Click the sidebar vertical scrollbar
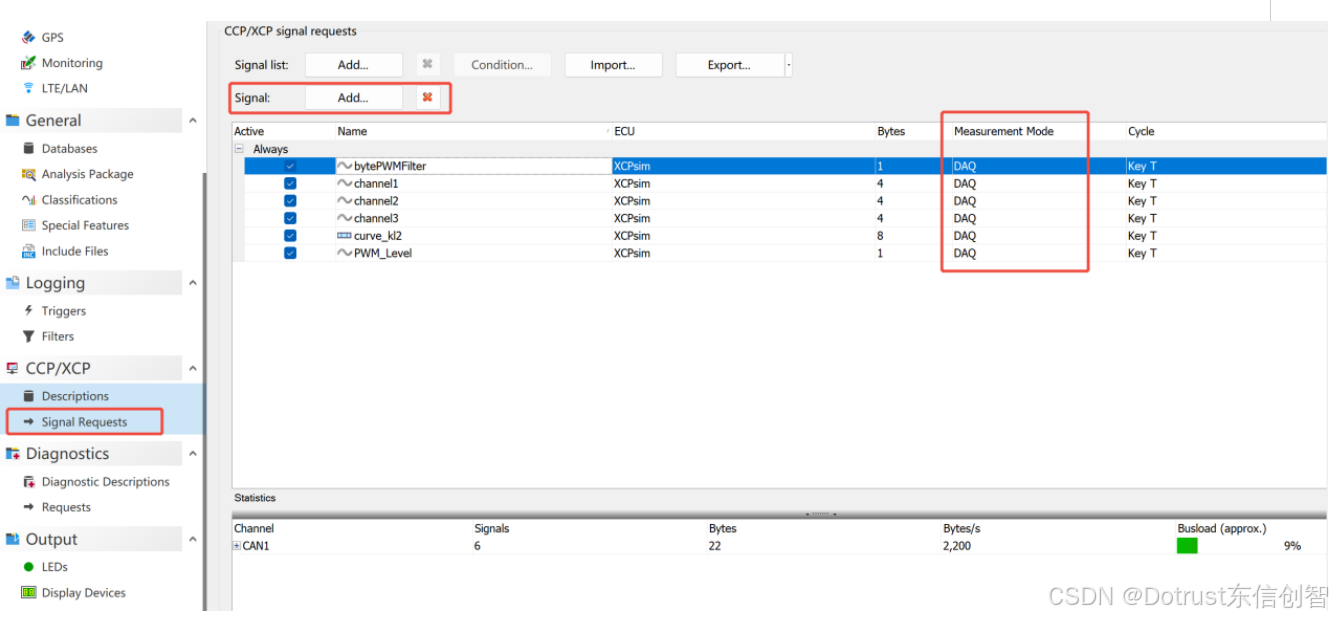Screen dimensions: 1333x618 click(205, 390)
